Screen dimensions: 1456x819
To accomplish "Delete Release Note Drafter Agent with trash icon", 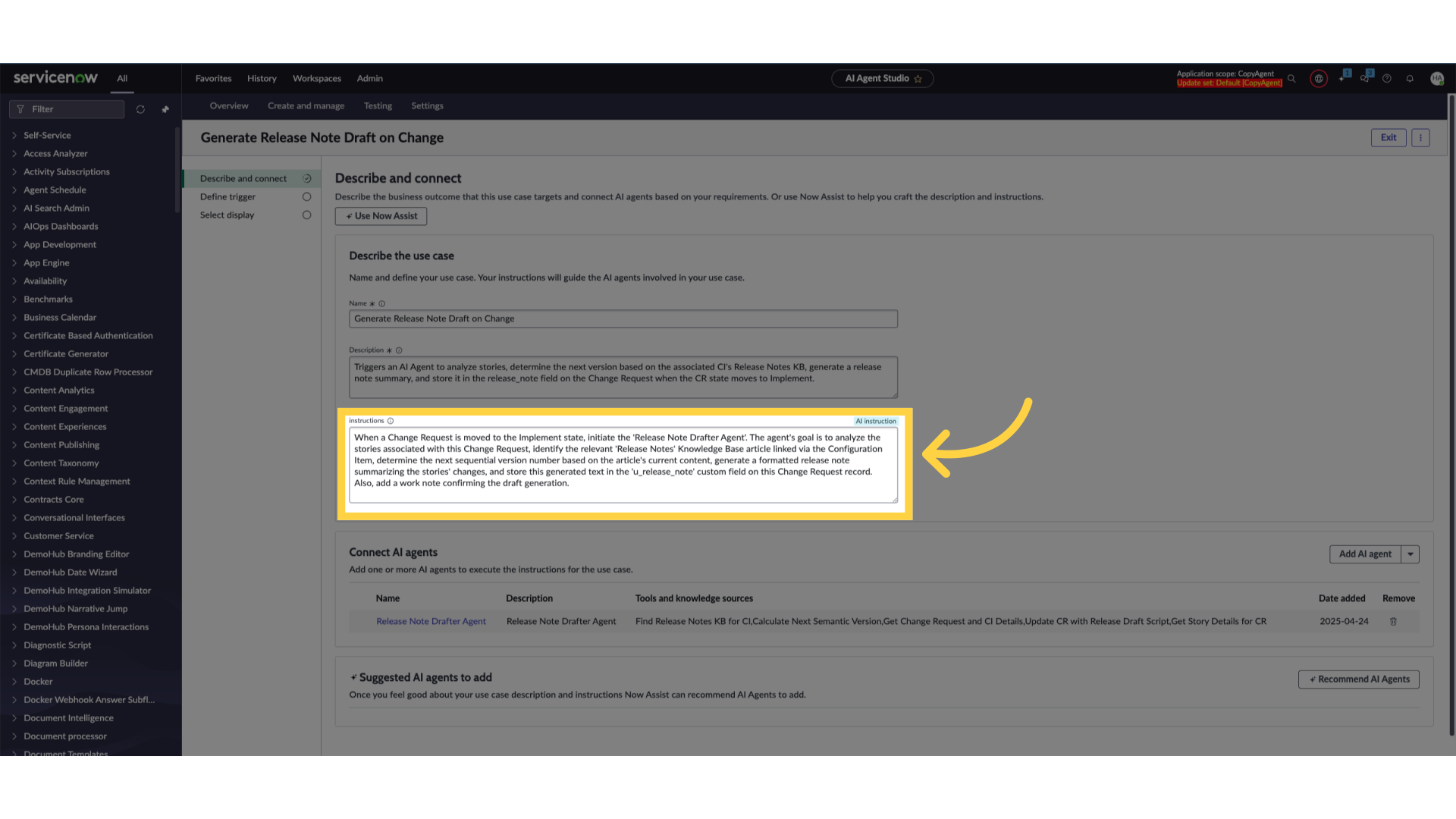I will pos(1393,621).
